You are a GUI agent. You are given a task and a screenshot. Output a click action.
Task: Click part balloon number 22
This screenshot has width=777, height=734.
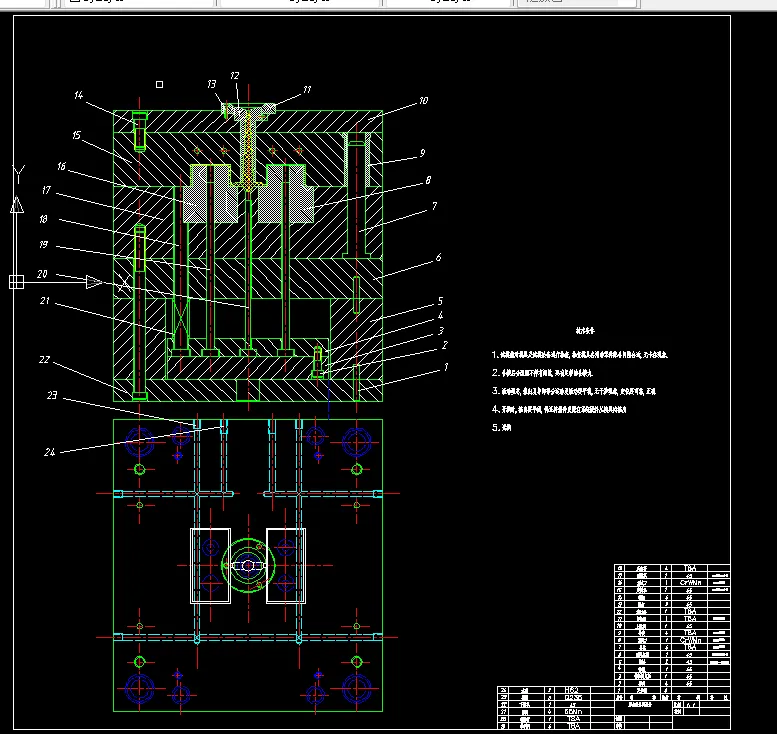[x=44, y=360]
